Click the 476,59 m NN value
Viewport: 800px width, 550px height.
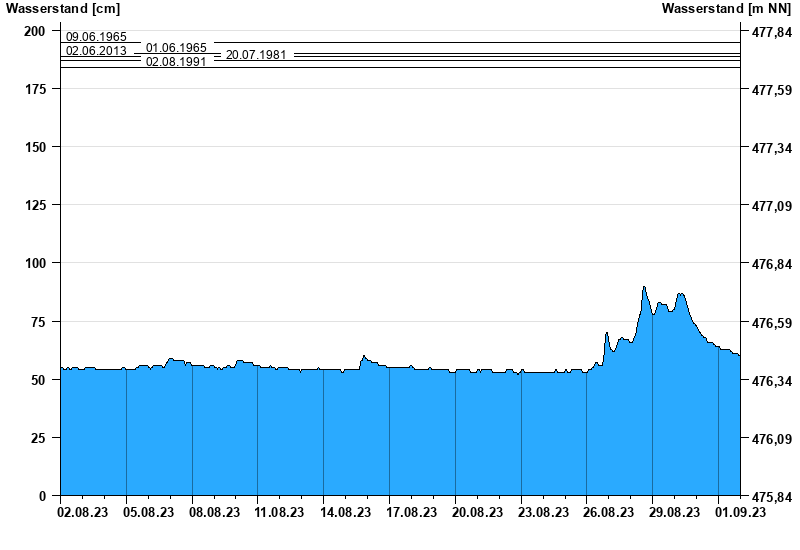pos(772,323)
